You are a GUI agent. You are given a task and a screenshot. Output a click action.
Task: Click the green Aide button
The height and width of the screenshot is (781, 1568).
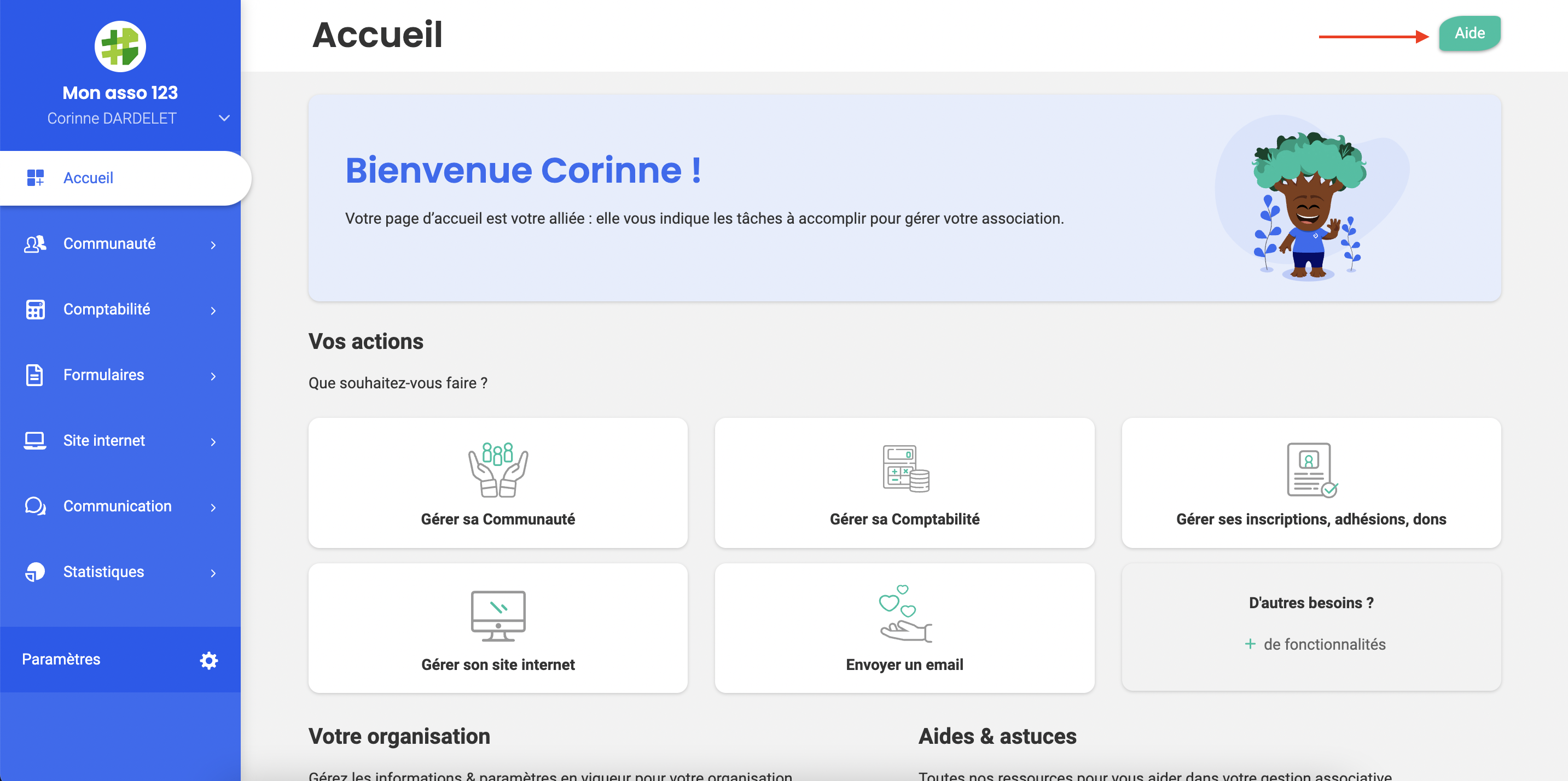(x=1470, y=33)
